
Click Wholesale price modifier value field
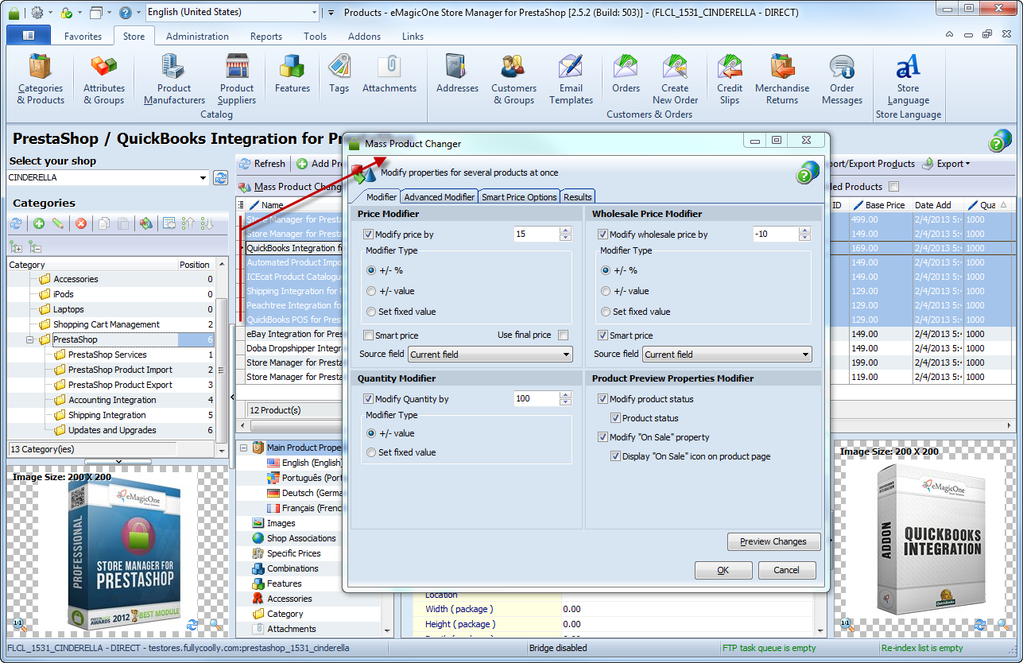click(774, 234)
